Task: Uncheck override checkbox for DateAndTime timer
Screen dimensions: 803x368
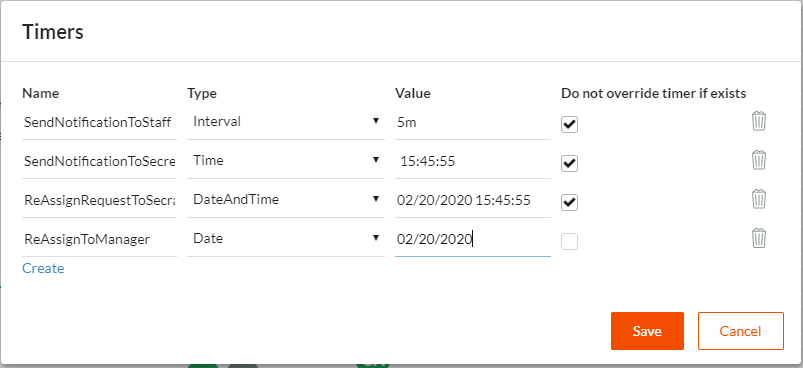Action: [569, 202]
